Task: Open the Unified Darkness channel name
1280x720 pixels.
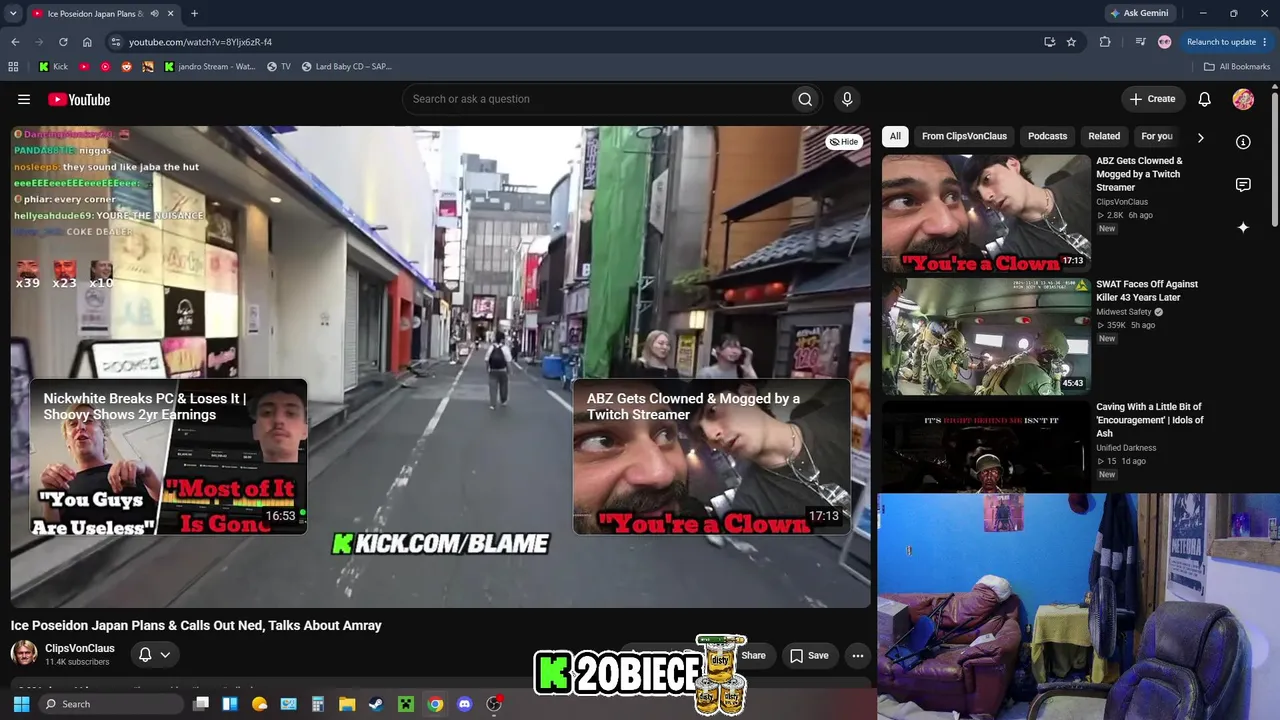Action: tap(1126, 448)
